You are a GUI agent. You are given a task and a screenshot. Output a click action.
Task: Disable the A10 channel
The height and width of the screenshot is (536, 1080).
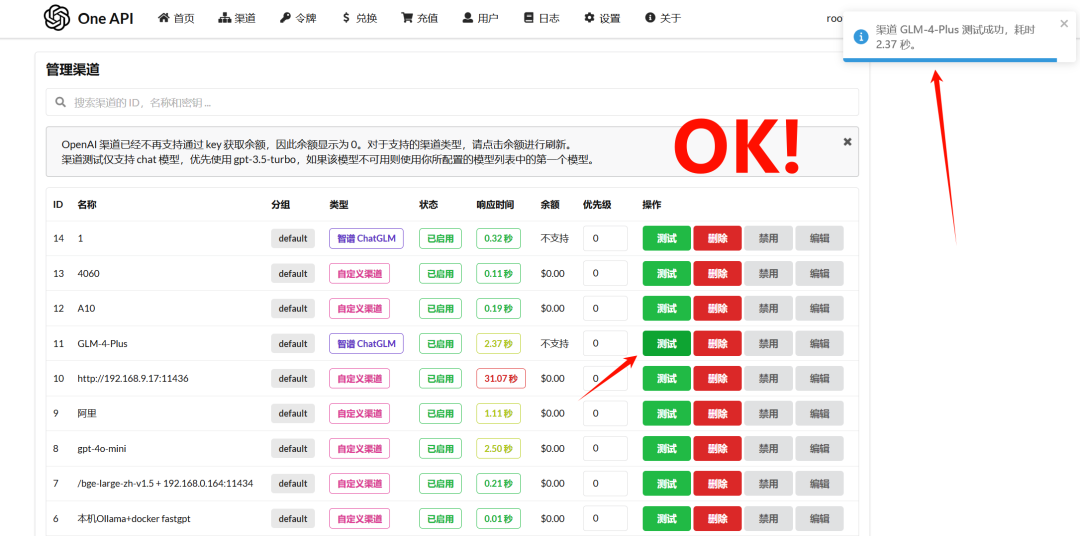pyautogui.click(x=768, y=309)
